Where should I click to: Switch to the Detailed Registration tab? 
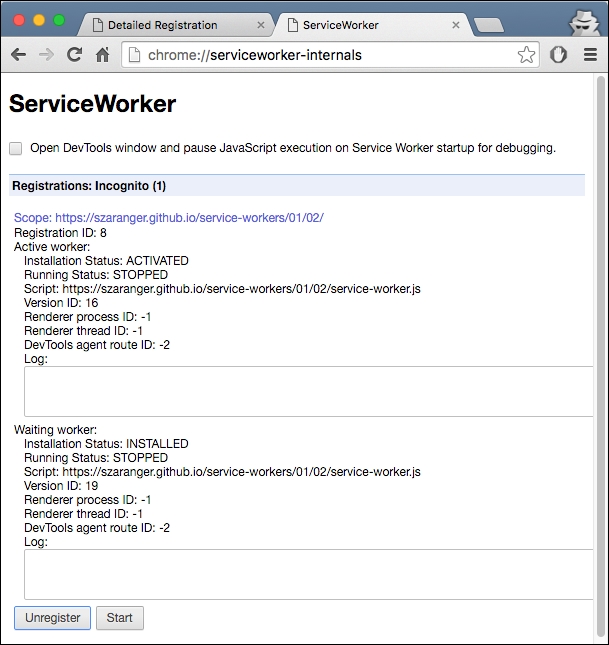tap(170, 24)
